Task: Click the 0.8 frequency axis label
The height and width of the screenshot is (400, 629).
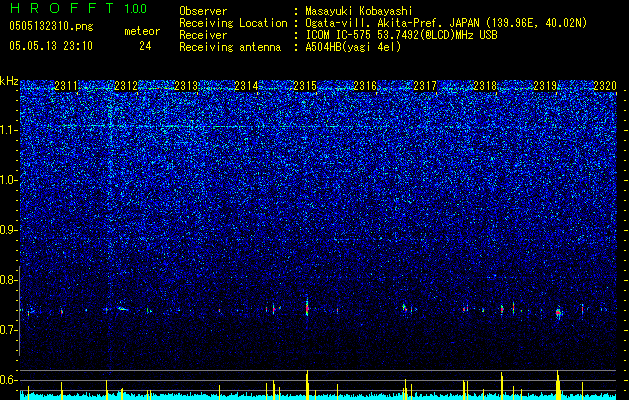Action: [x=9, y=280]
